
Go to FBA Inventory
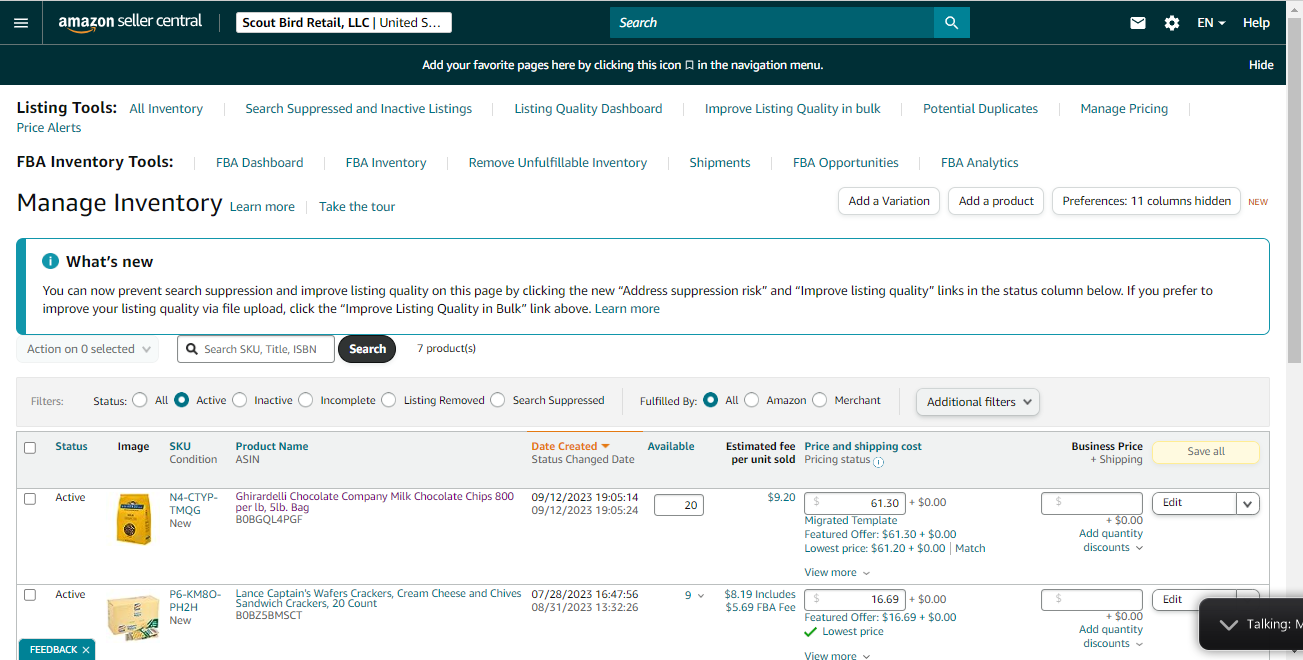[x=386, y=163]
